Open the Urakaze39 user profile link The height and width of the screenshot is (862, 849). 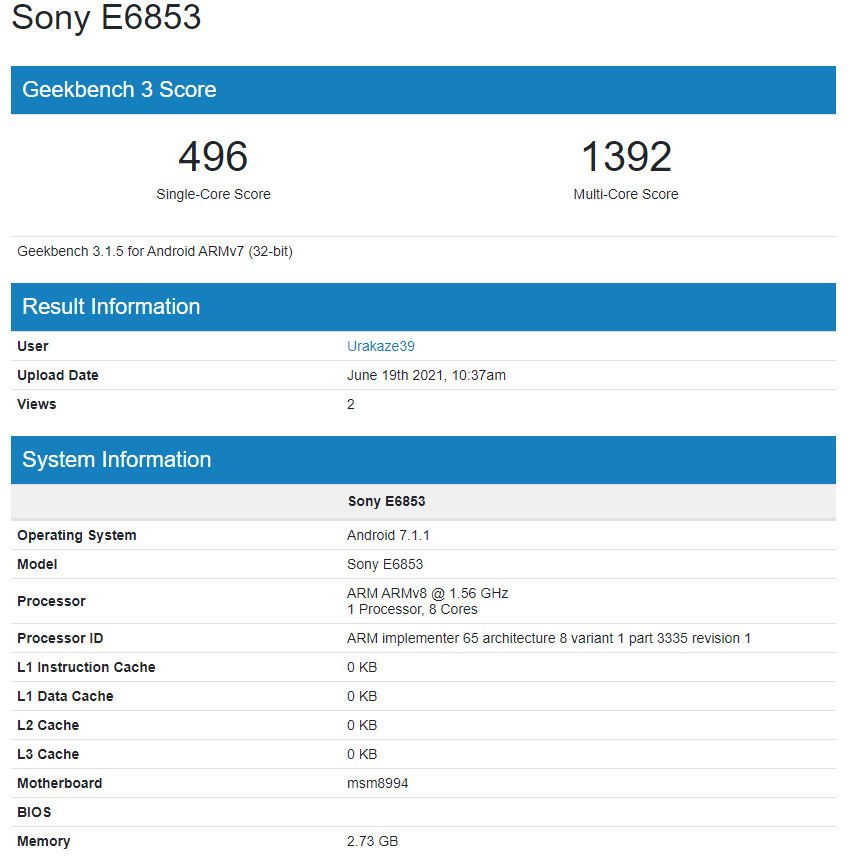(x=381, y=346)
